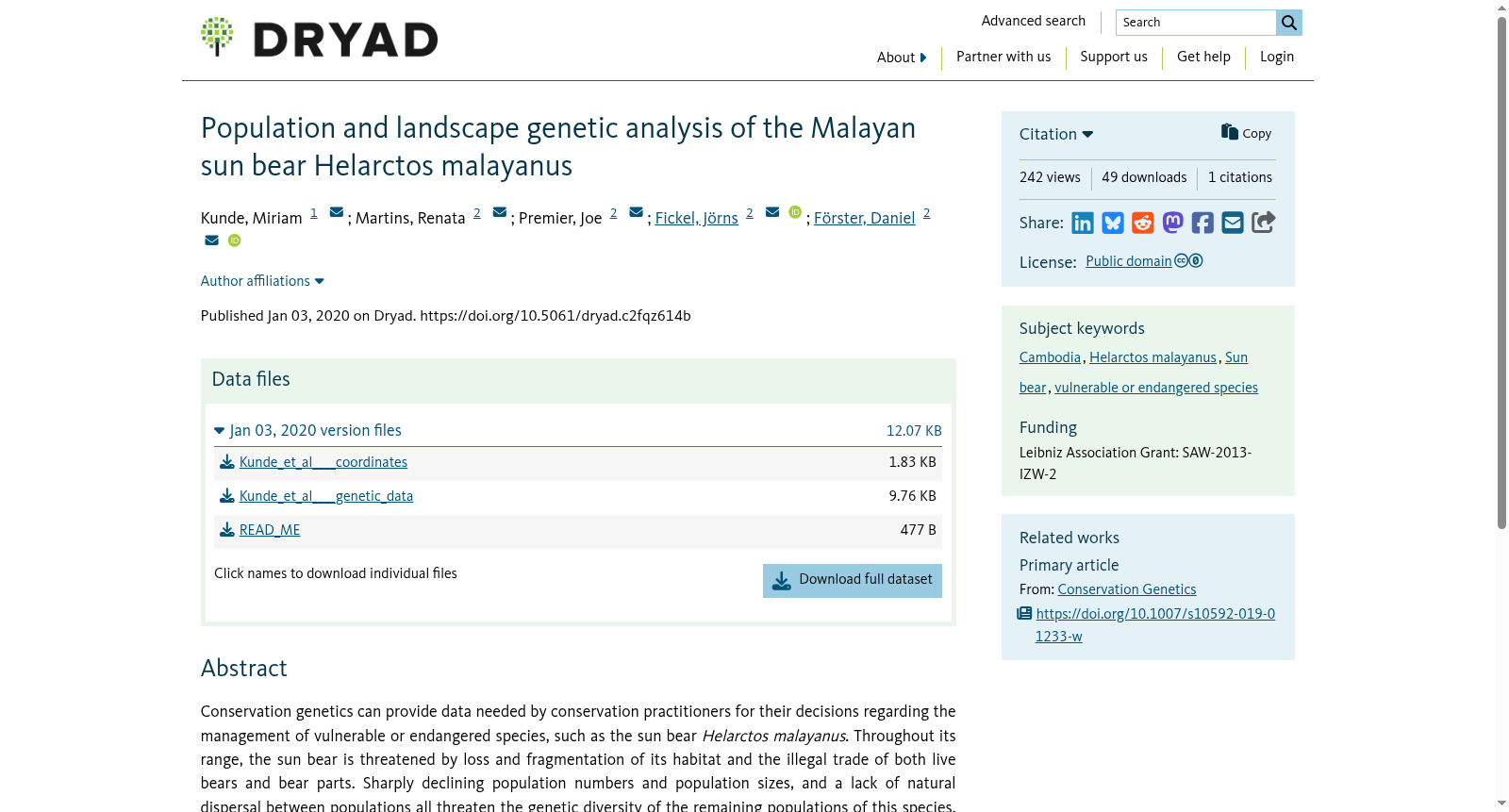Viewport: 1509px width, 812px height.
Task: Open Partner with us page
Action: 1003,57
